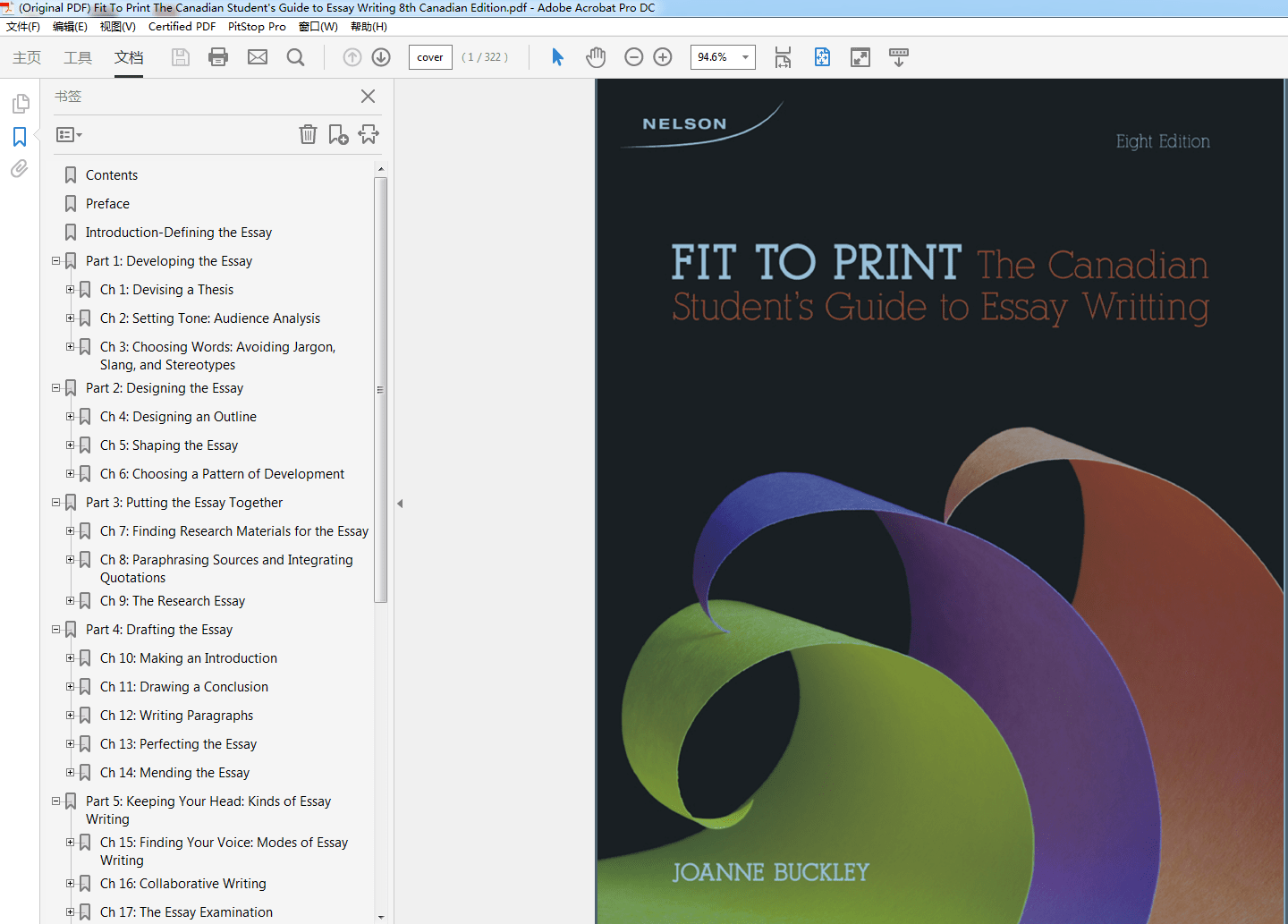Open the 帮助(H) menu
Viewport: 1288px width, 924px height.
(x=369, y=27)
